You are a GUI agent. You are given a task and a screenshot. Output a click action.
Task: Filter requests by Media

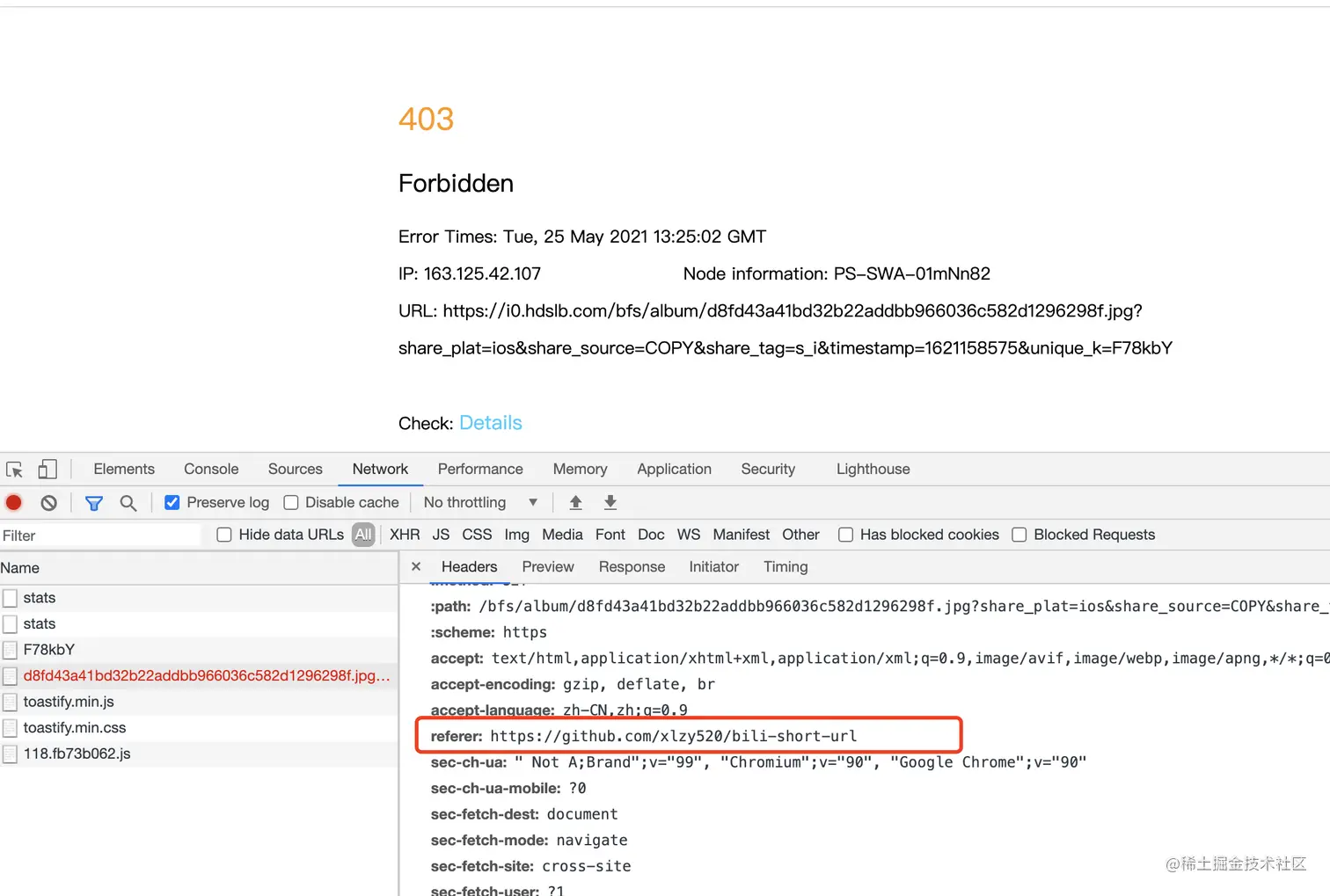point(562,535)
